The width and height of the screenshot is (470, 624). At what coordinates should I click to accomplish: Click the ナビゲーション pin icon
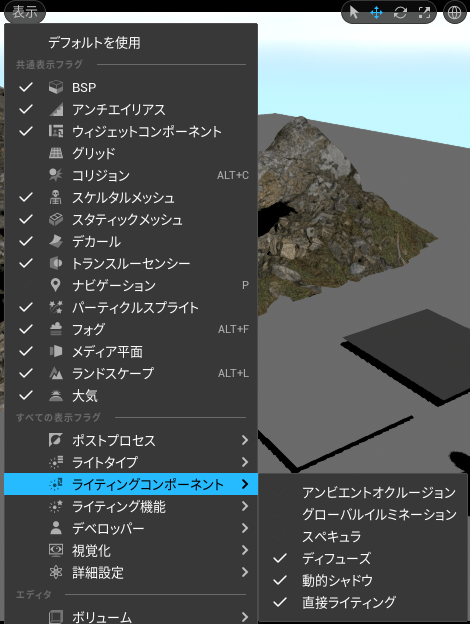pyautogui.click(x=56, y=285)
